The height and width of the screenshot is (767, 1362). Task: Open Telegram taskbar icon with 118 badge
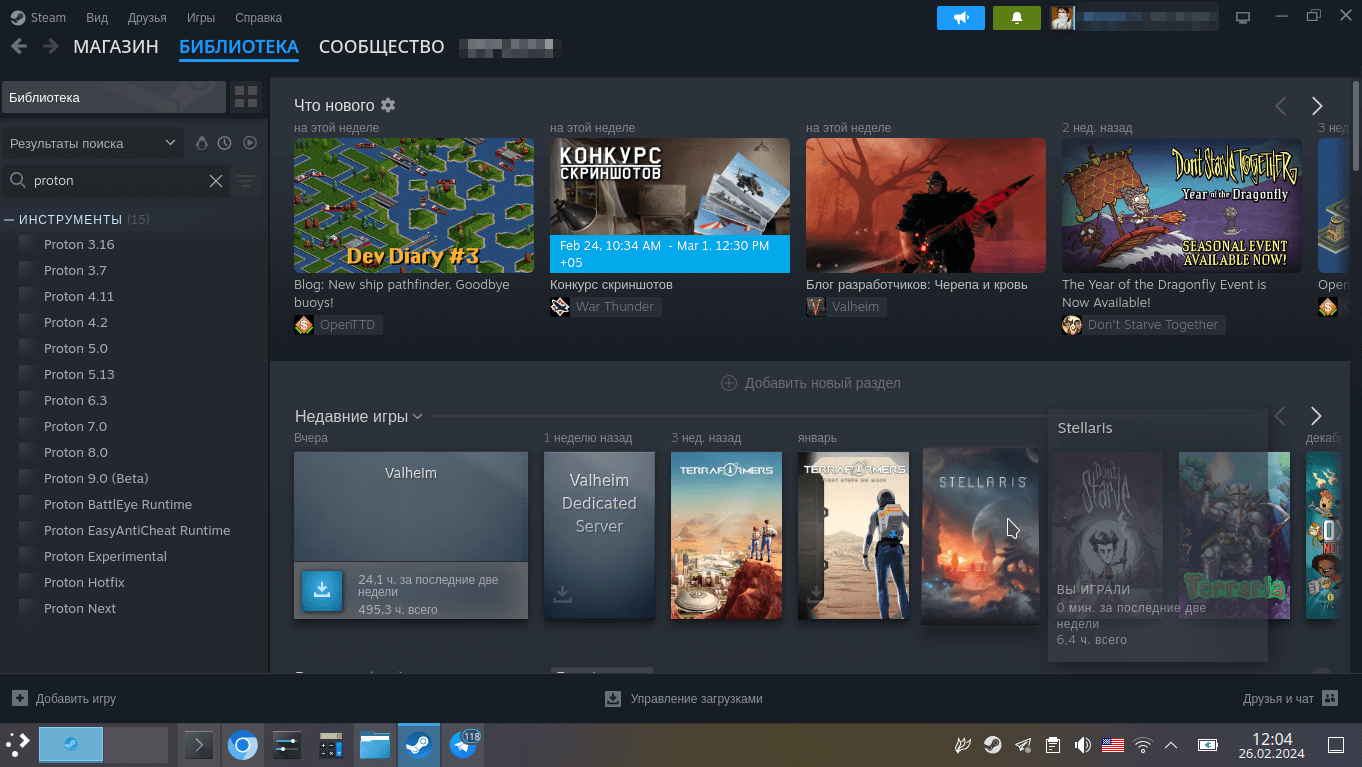coord(464,745)
